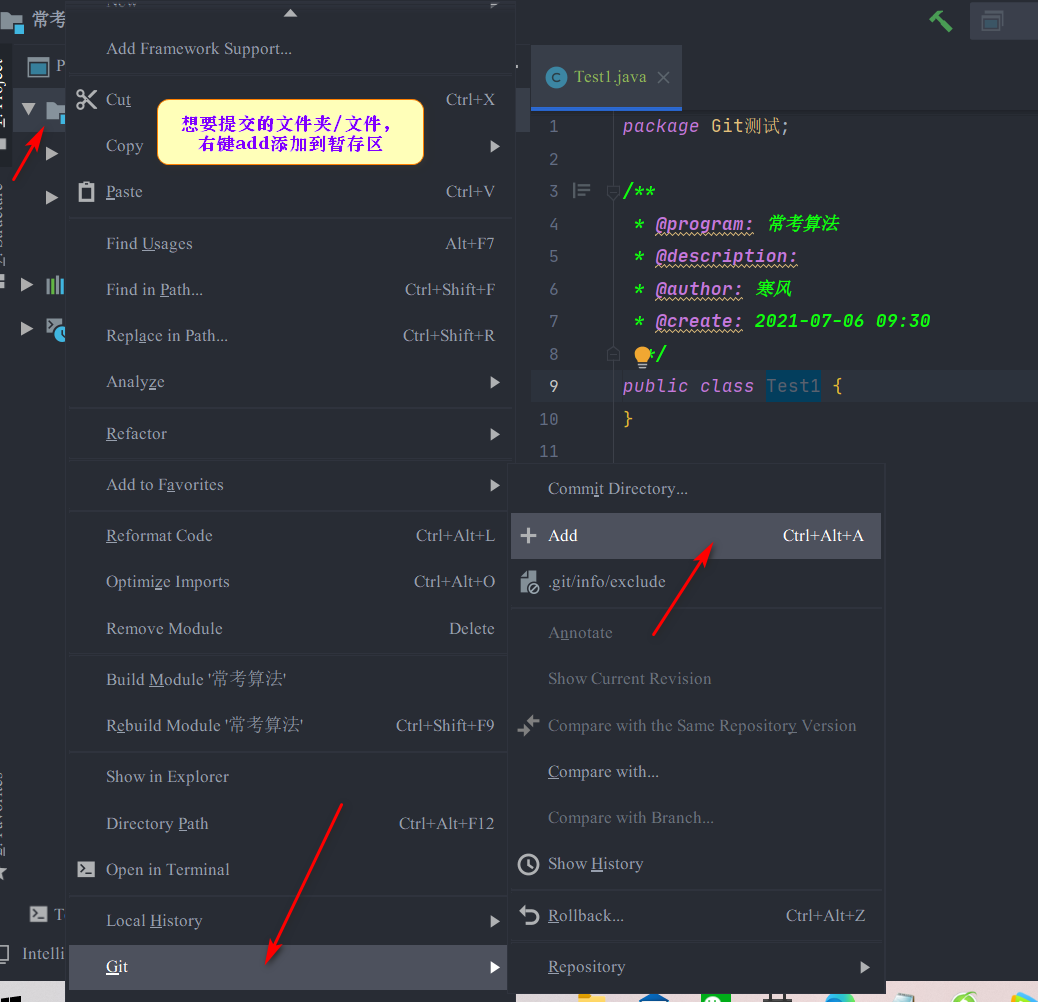Image resolution: width=1038 pixels, height=1002 pixels.
Task: Click the Paste clipboard icon
Action: tap(86, 192)
